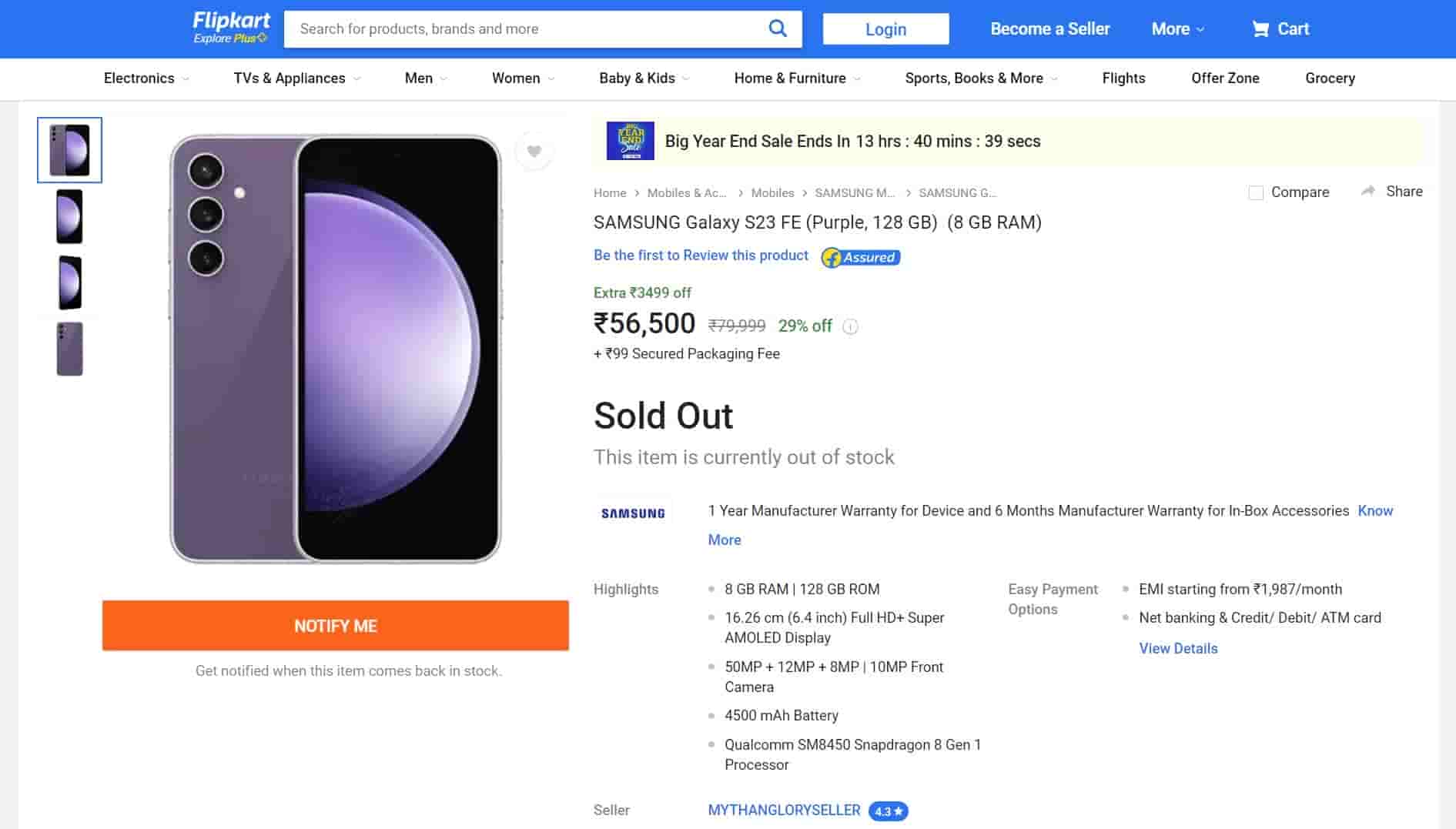Viewport: 1456px width, 829px height.
Task: Expand the Home & Furniture dropdown
Action: [795, 78]
